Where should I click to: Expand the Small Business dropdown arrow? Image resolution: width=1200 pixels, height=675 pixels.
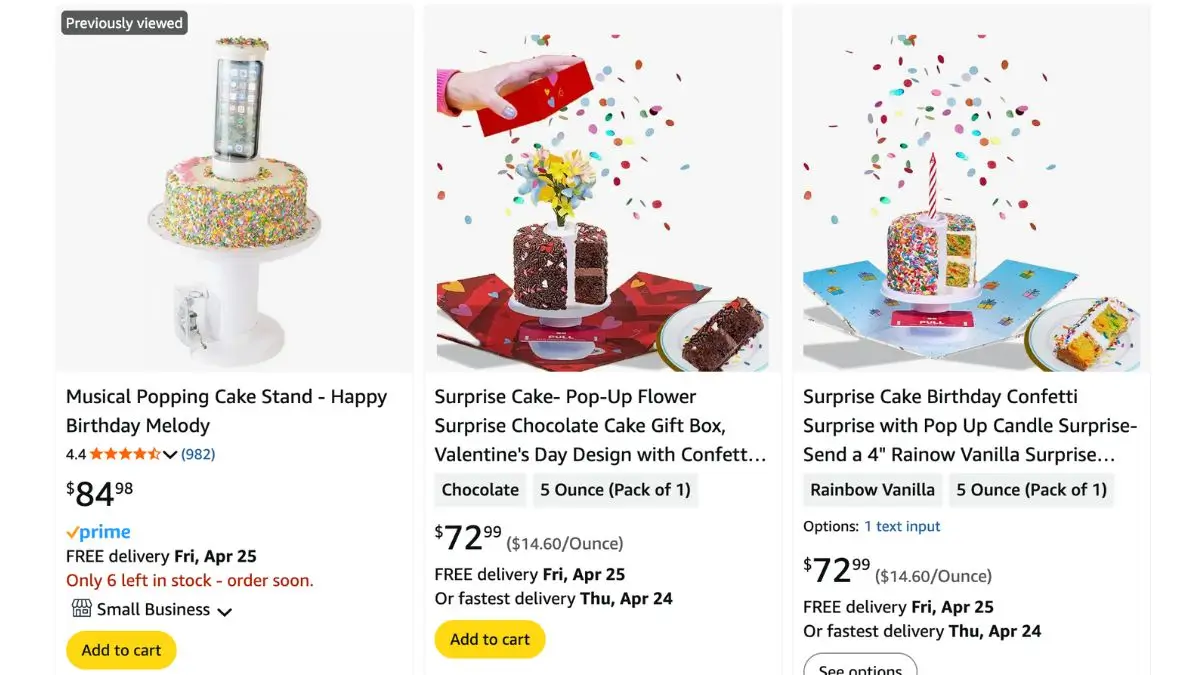point(225,611)
